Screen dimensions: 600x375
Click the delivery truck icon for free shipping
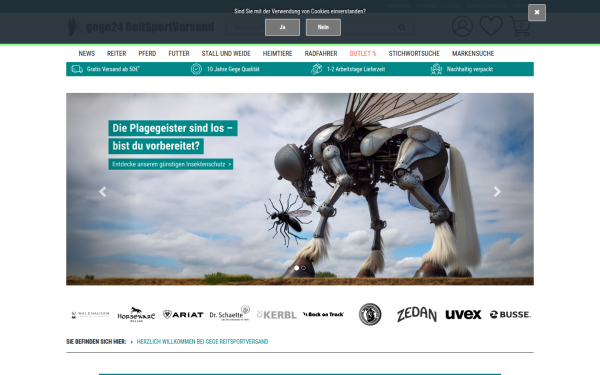click(77, 69)
